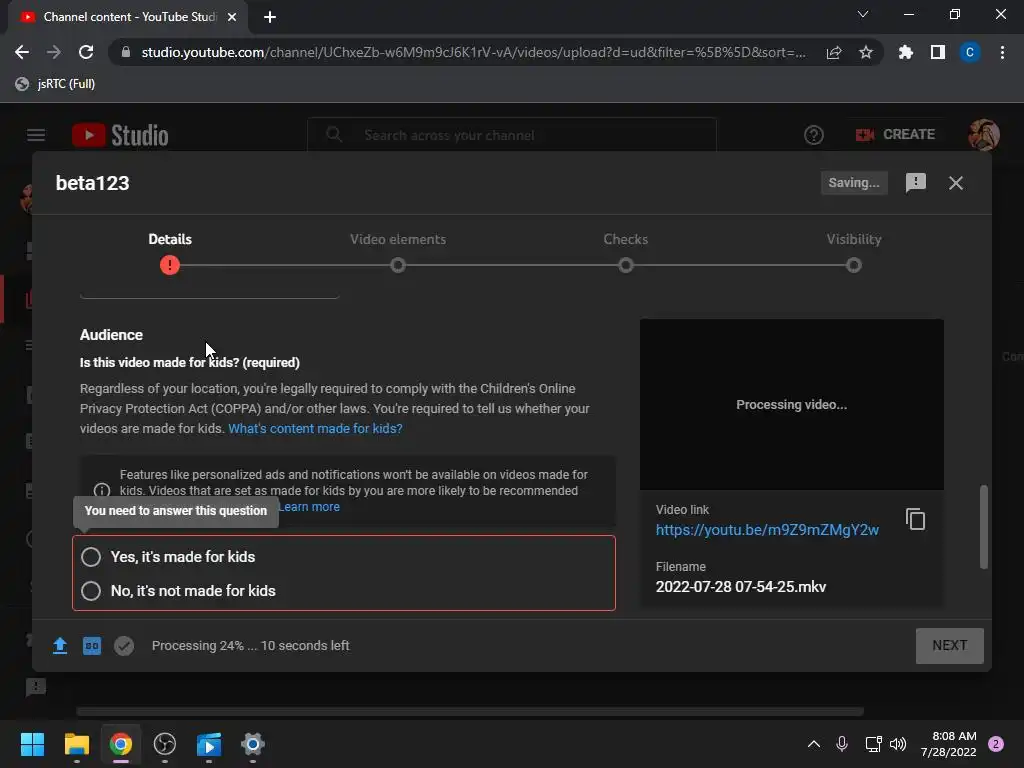Click the CREATE button
1024x768 pixels.
[895, 135]
